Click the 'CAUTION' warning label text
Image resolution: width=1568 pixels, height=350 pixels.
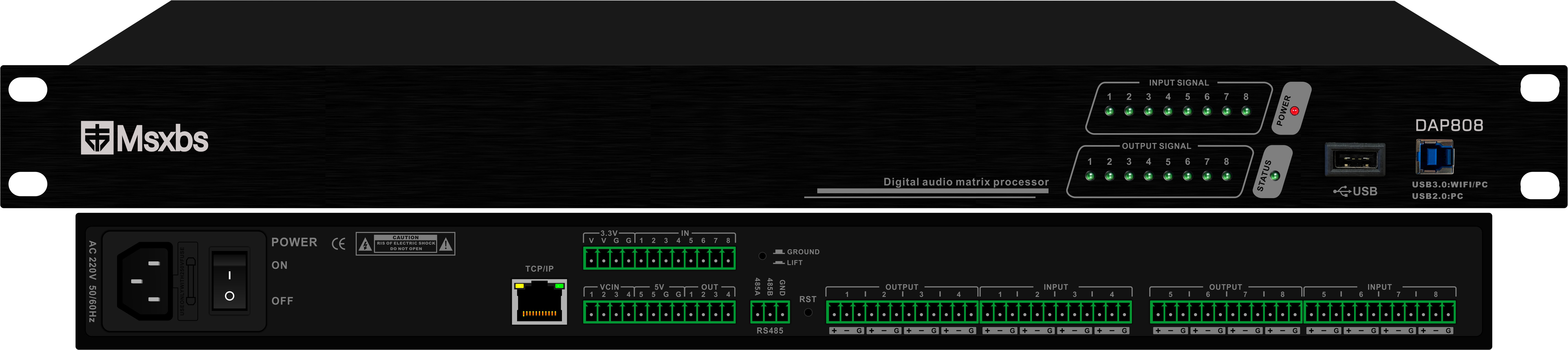(x=405, y=237)
